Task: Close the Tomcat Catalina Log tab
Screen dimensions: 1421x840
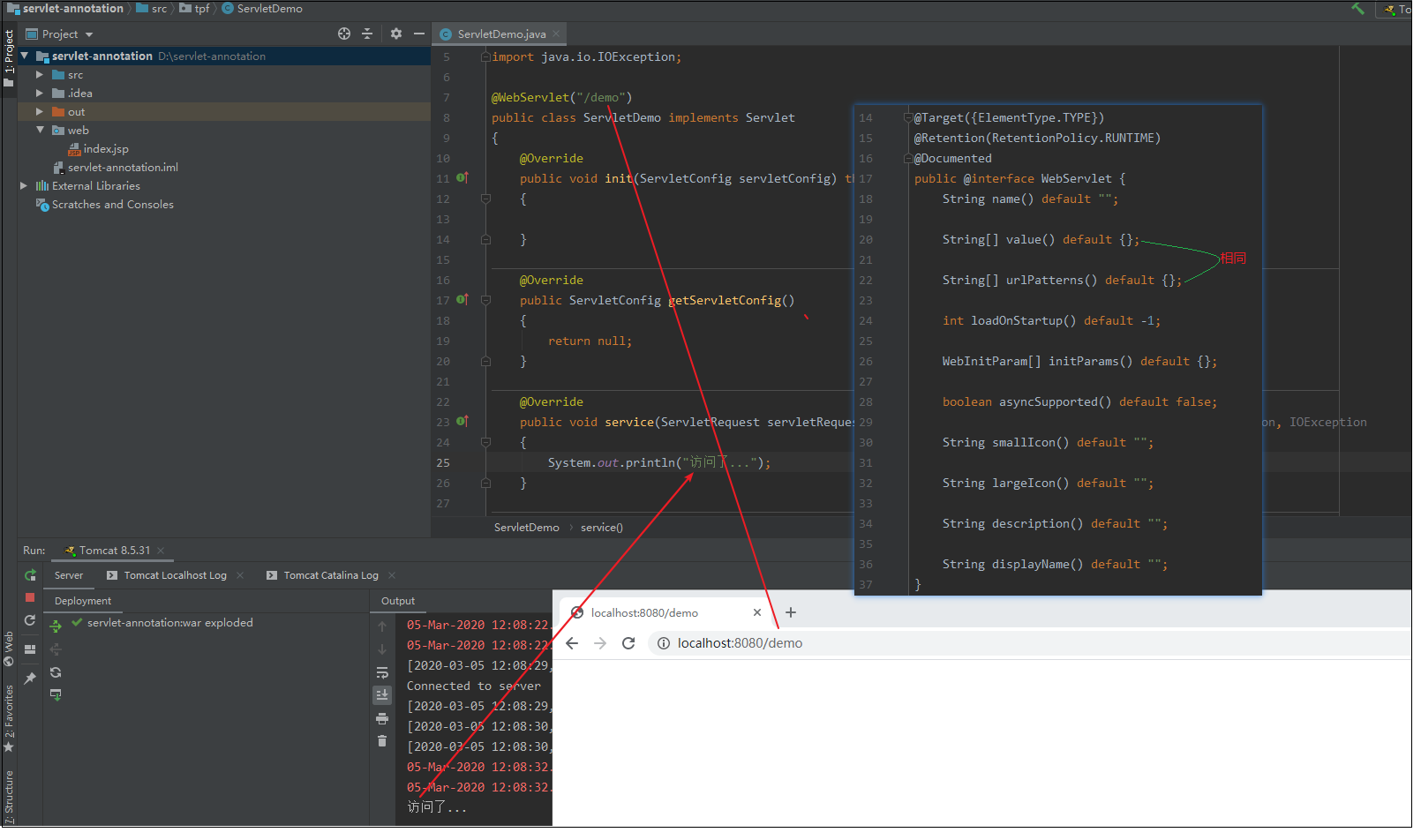Action: point(392,575)
